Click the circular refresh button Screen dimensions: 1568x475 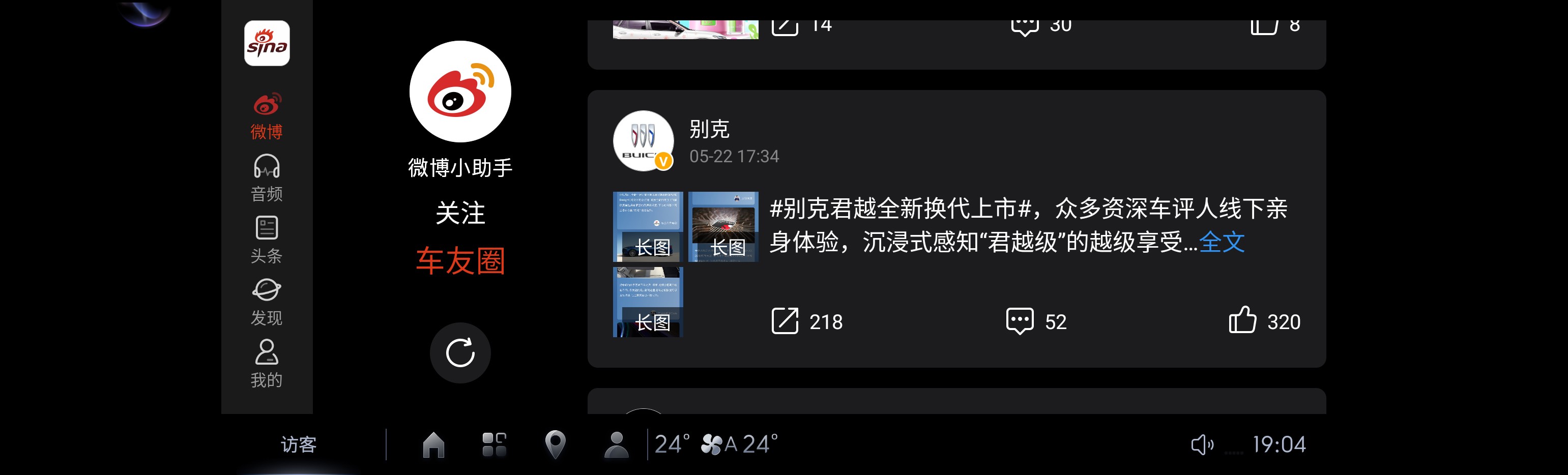(x=460, y=353)
